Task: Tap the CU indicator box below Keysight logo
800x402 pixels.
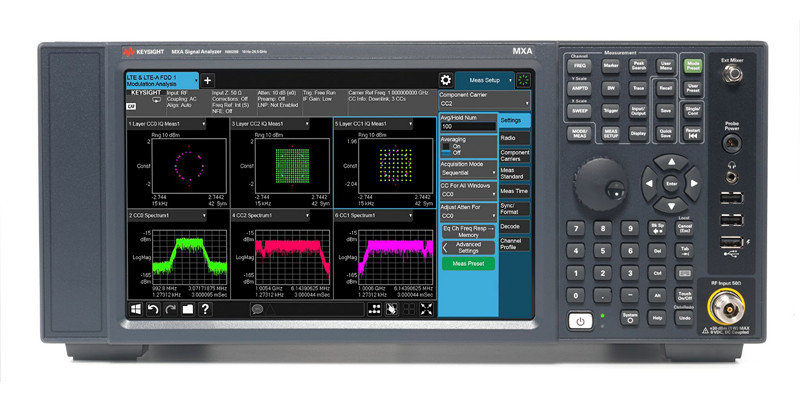Action: 131,107
